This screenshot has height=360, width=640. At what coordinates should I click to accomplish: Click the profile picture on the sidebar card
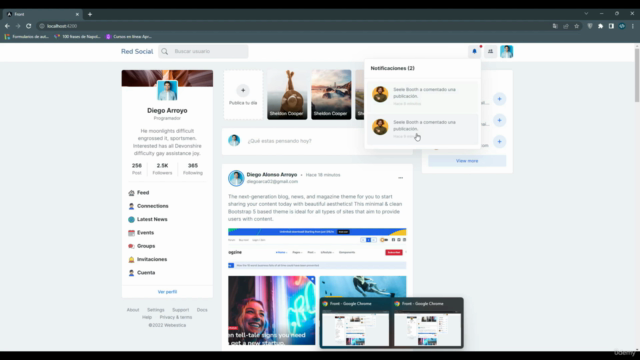167,90
